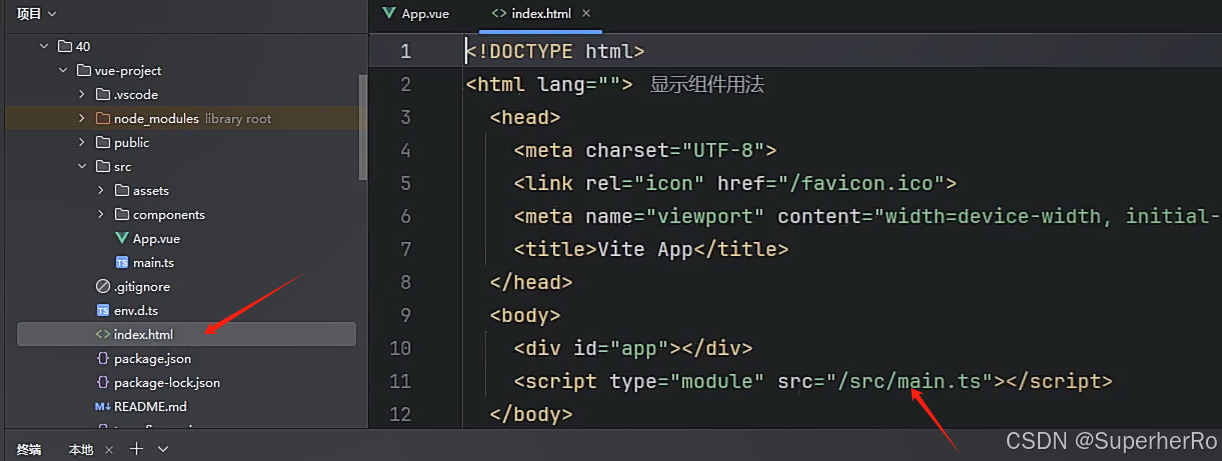The height and width of the screenshot is (461, 1222).
Task: Select main.ts in the project tree
Action: (153, 262)
